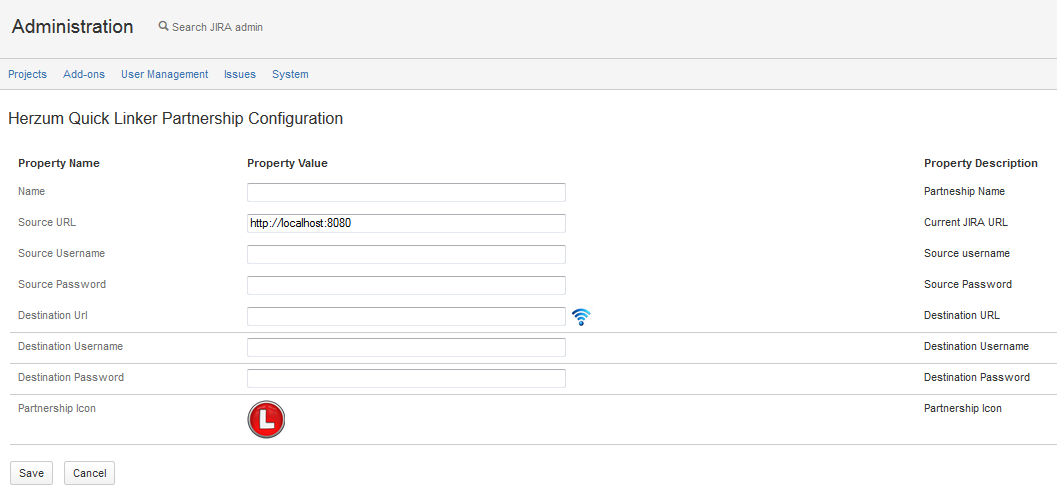
Task: Open the Issues admin menu
Action: pos(240,74)
